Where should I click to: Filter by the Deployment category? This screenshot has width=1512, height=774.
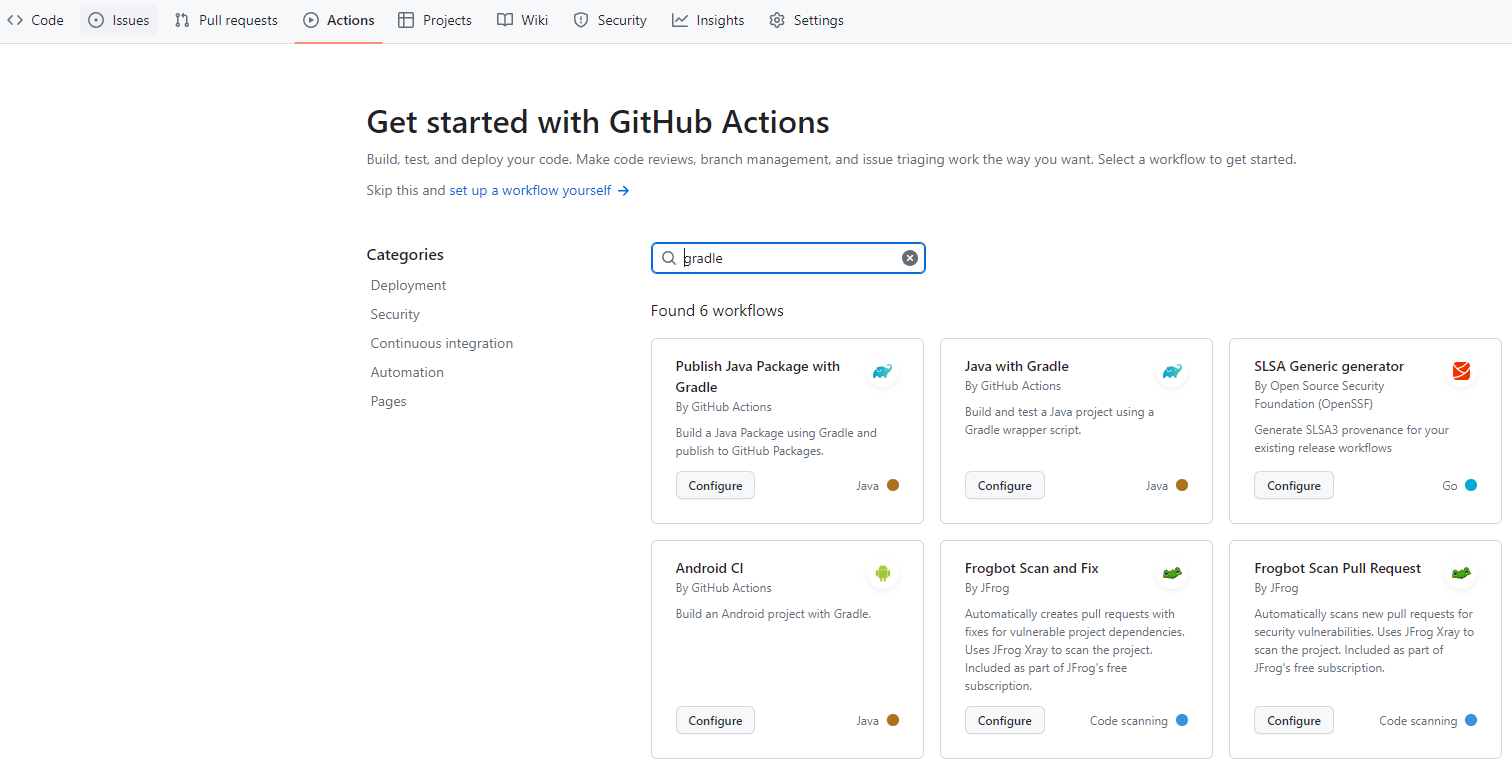[x=408, y=285]
